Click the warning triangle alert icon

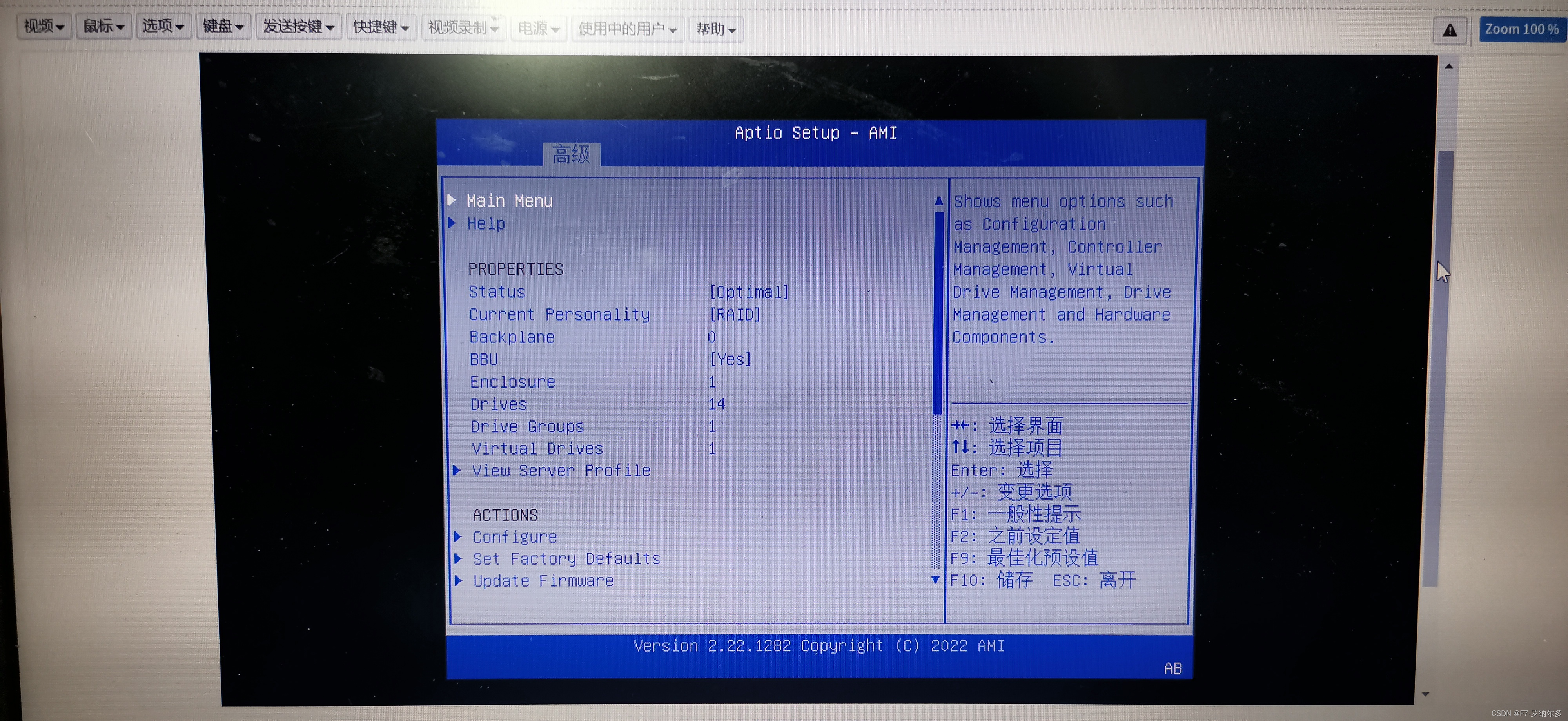point(1449,30)
